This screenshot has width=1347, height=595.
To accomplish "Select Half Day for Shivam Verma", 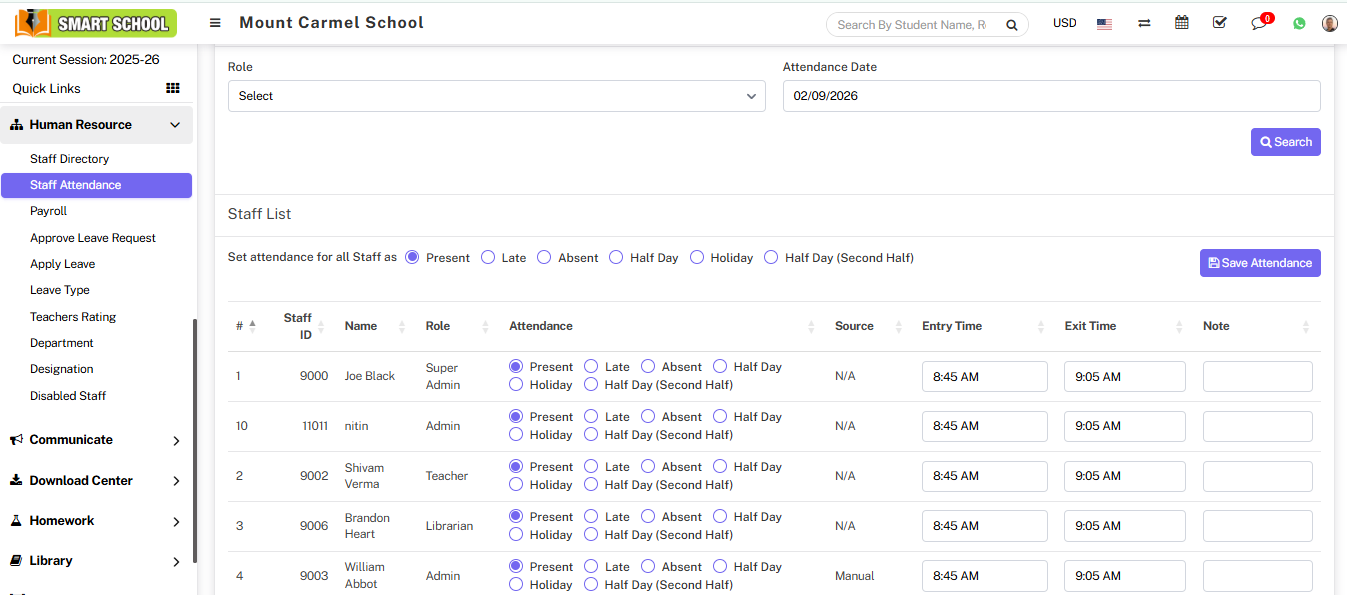I will click(720, 467).
